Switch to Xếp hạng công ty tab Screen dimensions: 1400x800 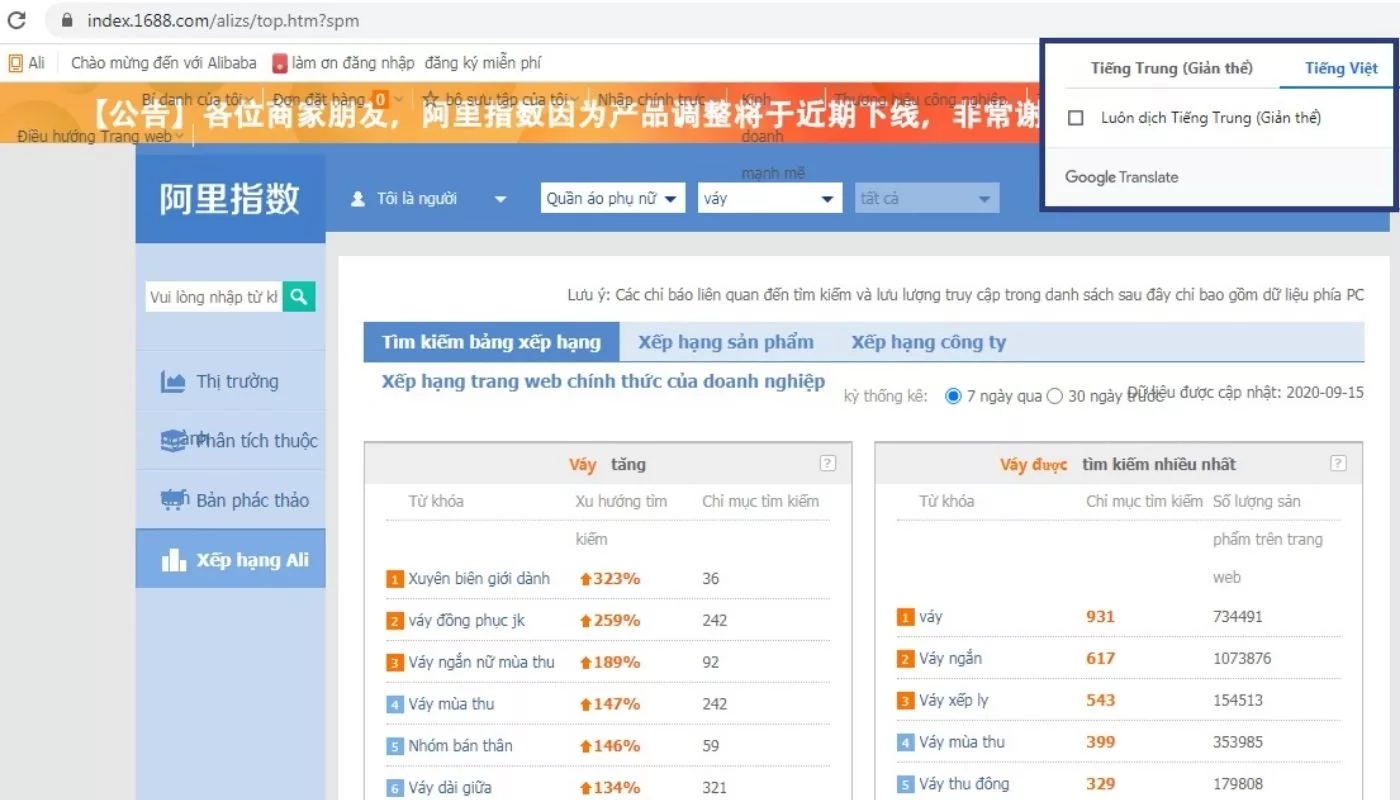(x=929, y=342)
